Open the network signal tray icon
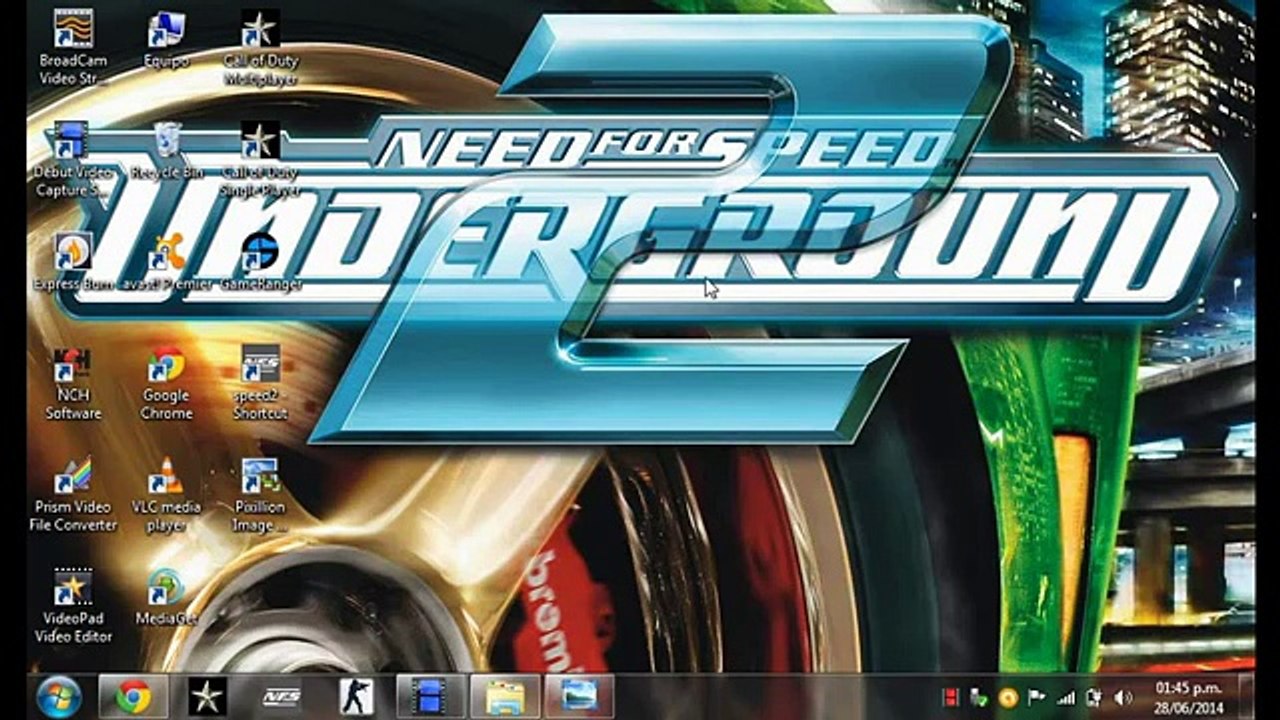 point(1066,697)
